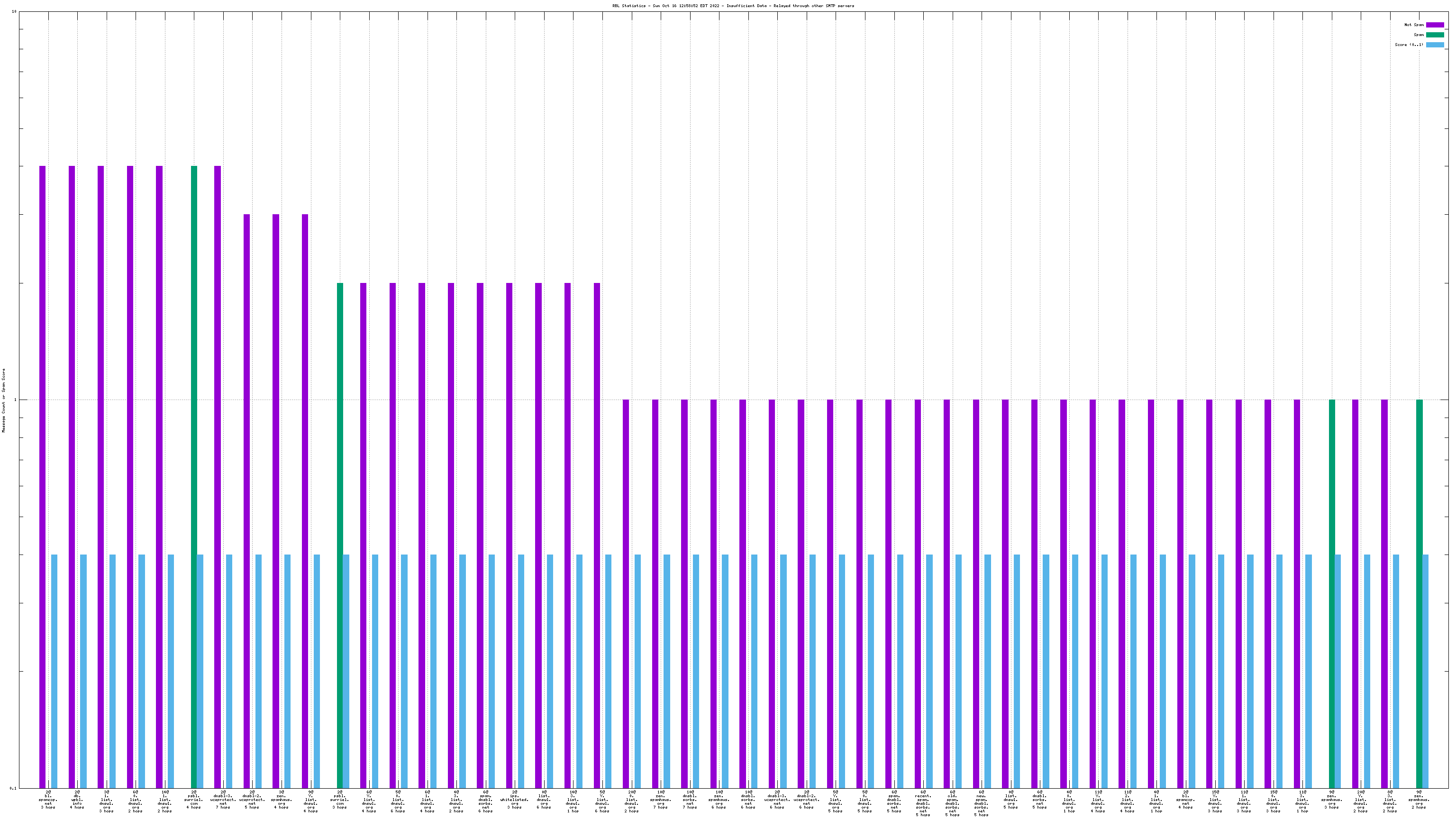This screenshot has width=1456, height=819.
Task: Click the db.wpbl.info 4 hops axis label
Action: click(x=77, y=800)
